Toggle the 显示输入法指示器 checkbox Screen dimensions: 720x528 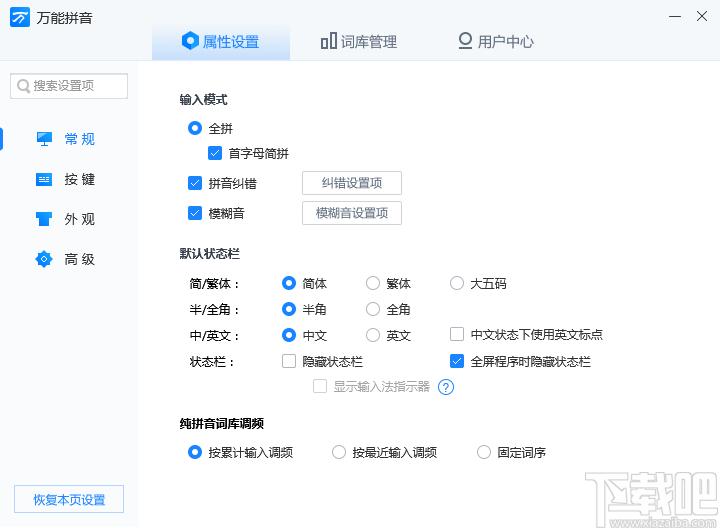click(320, 386)
